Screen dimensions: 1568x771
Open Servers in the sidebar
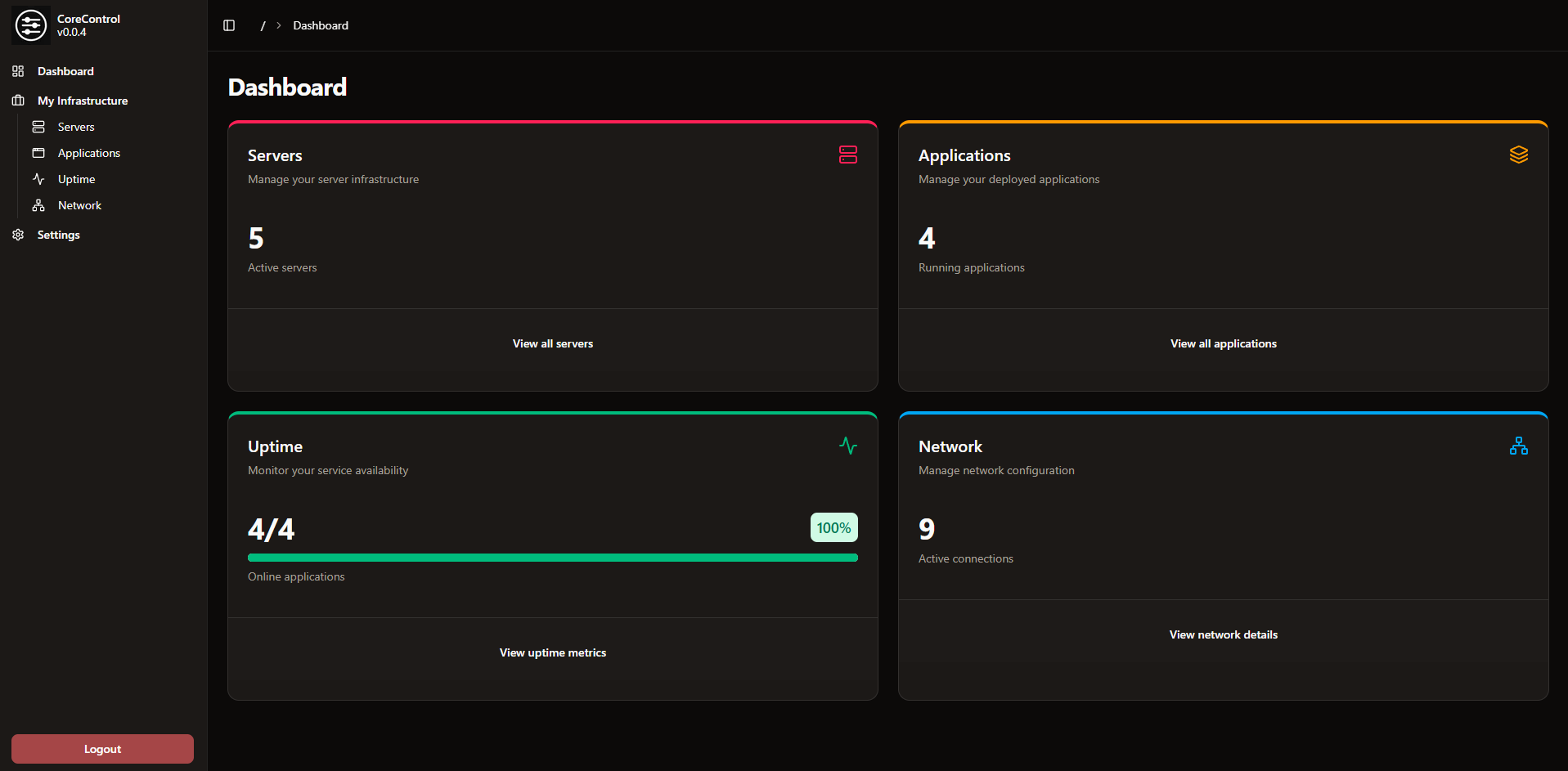(x=76, y=127)
